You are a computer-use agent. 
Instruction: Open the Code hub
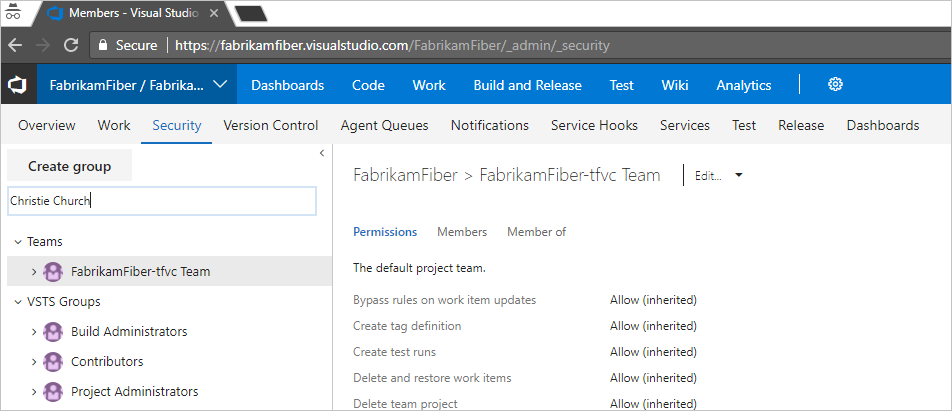(369, 85)
